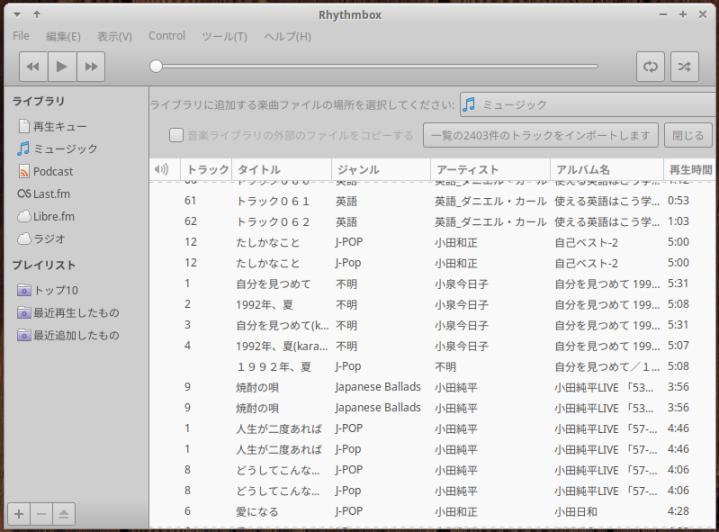Select たしかなこと row with genre J-POP
Image resolution: width=719 pixels, height=532 pixels.
432,242
